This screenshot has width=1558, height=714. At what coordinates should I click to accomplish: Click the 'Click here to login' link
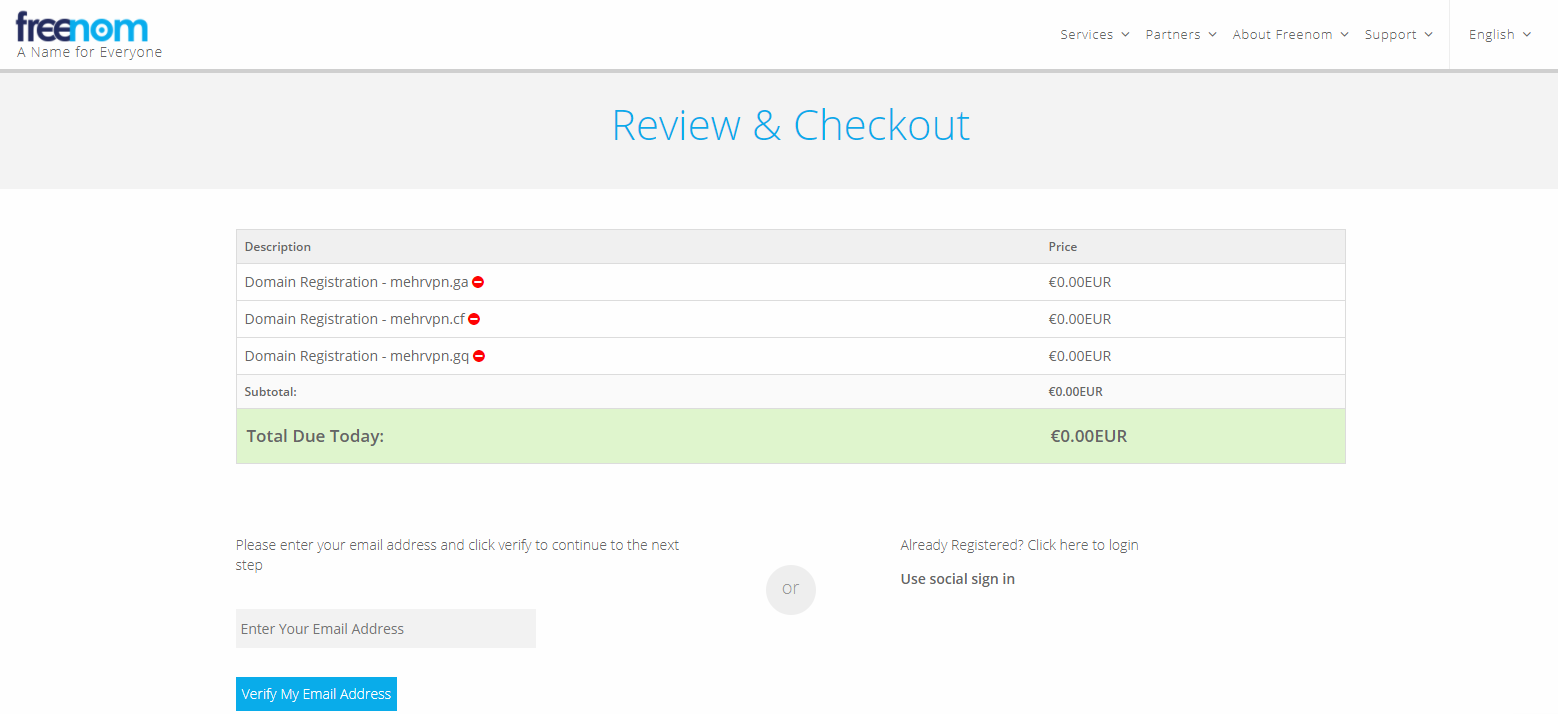tap(1082, 545)
